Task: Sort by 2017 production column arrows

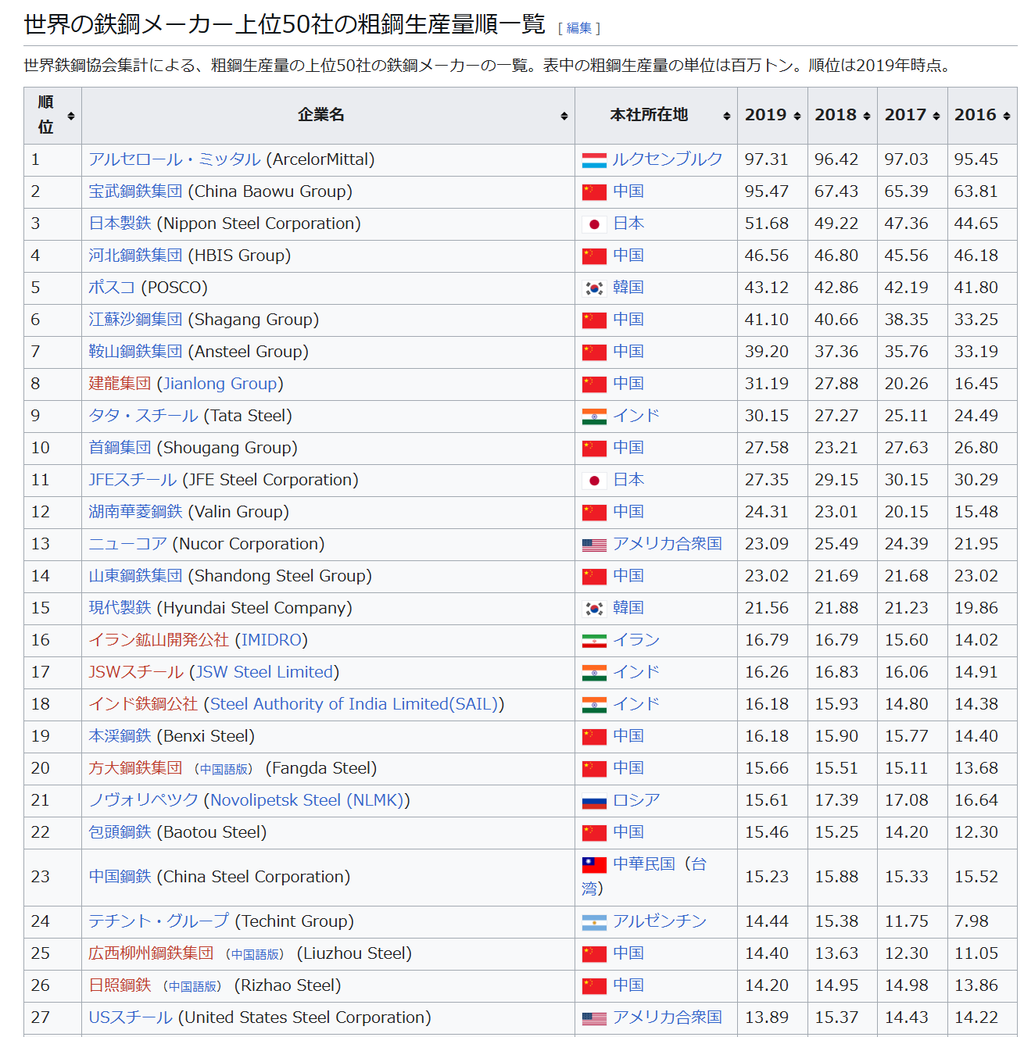Action: pos(937,116)
